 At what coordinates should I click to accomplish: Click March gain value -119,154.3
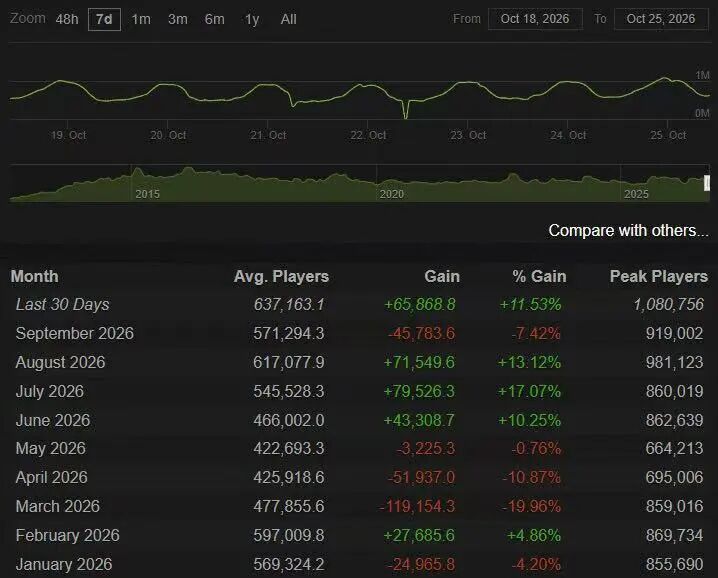418,507
